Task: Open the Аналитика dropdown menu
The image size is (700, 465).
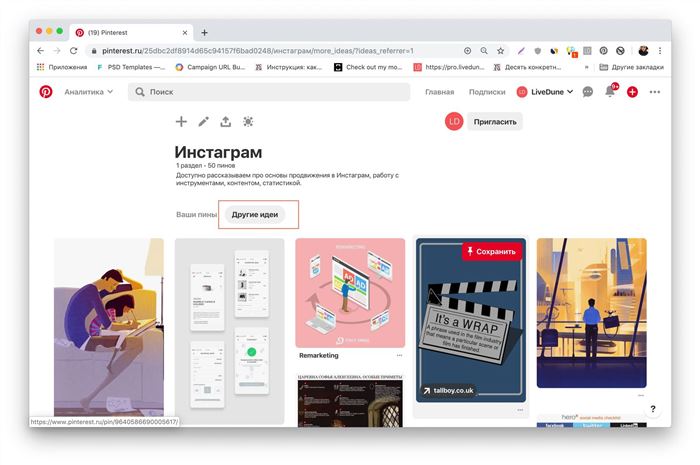Action: [x=88, y=92]
